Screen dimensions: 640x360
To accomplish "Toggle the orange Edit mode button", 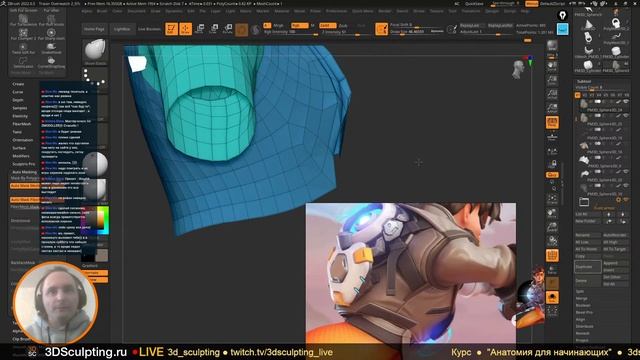I will coord(171,29).
